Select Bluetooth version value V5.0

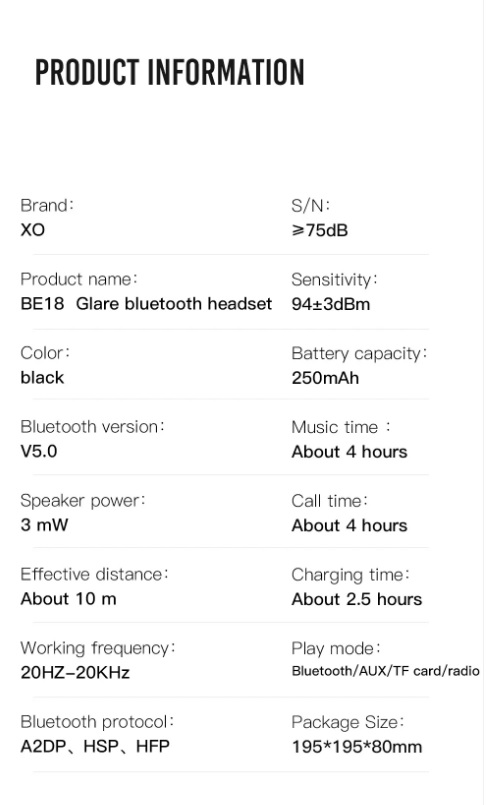pos(39,451)
